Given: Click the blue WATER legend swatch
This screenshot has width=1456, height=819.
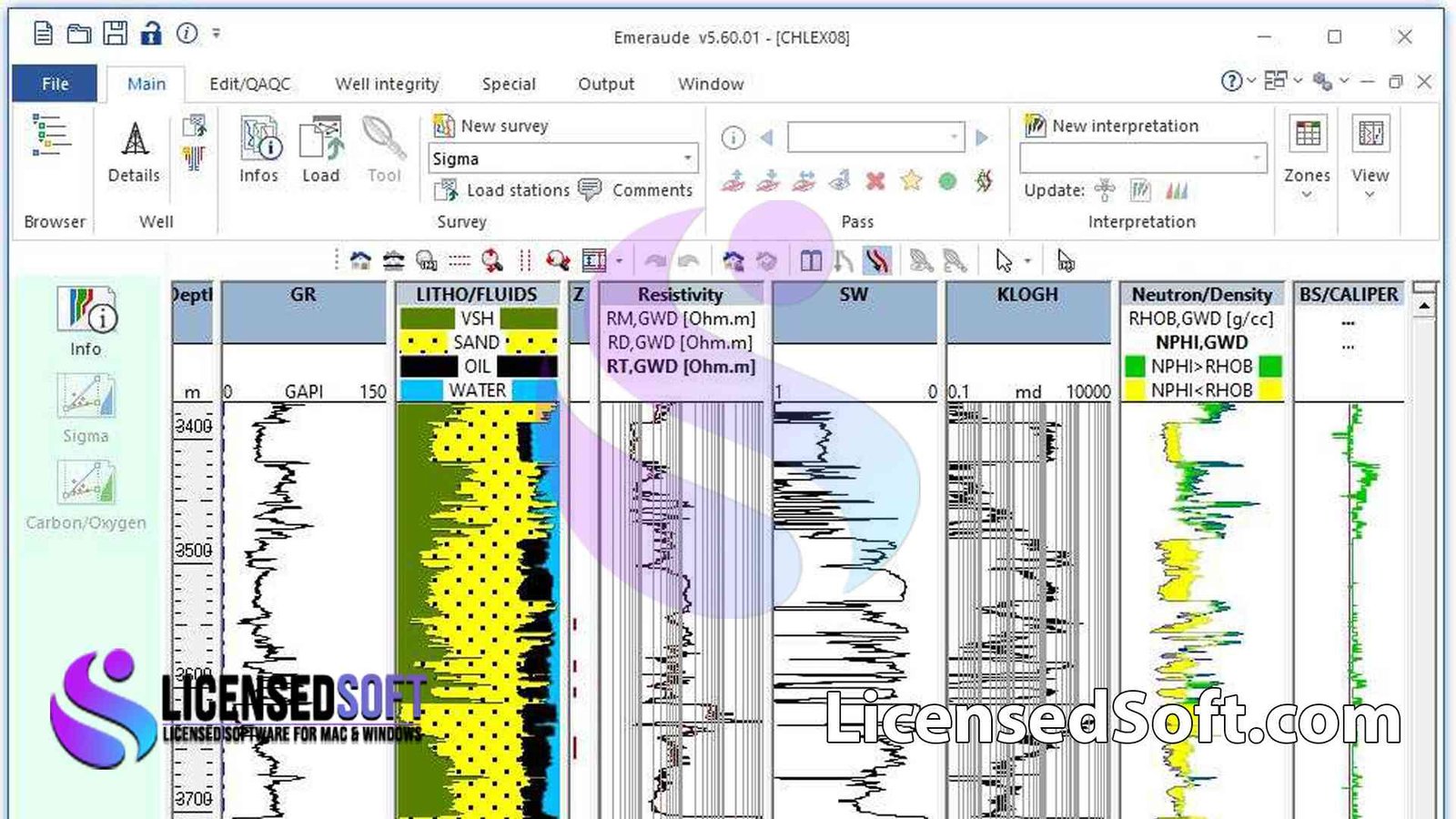Looking at the screenshot, I should 420,390.
